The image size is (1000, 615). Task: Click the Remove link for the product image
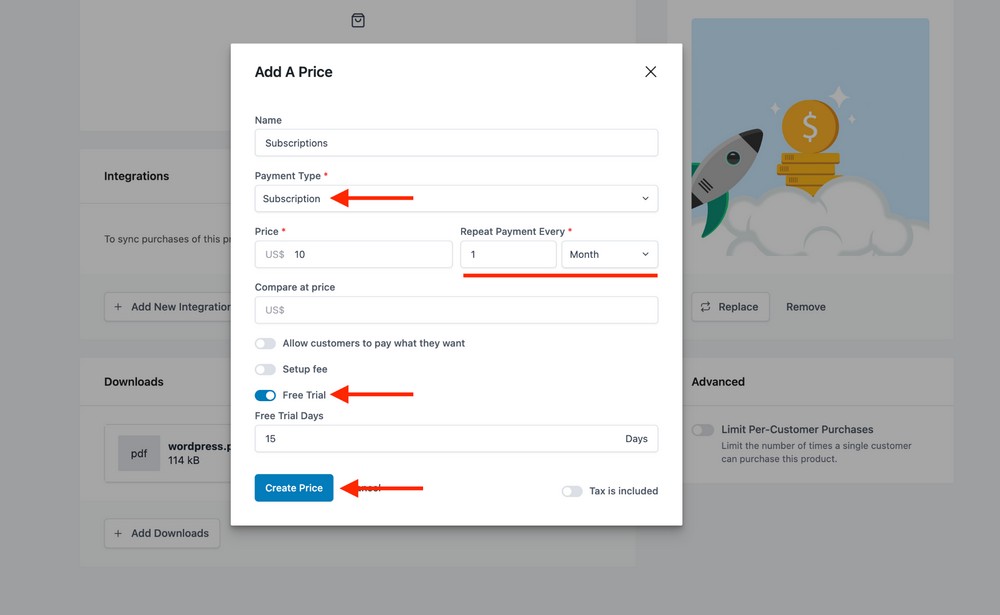click(x=805, y=306)
